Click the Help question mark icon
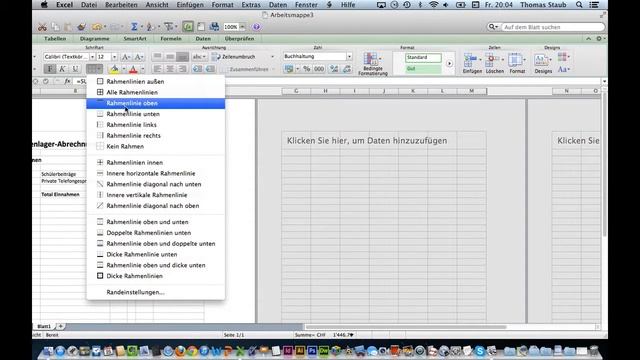This screenshot has width=640, height=360. pyautogui.click(x=256, y=27)
